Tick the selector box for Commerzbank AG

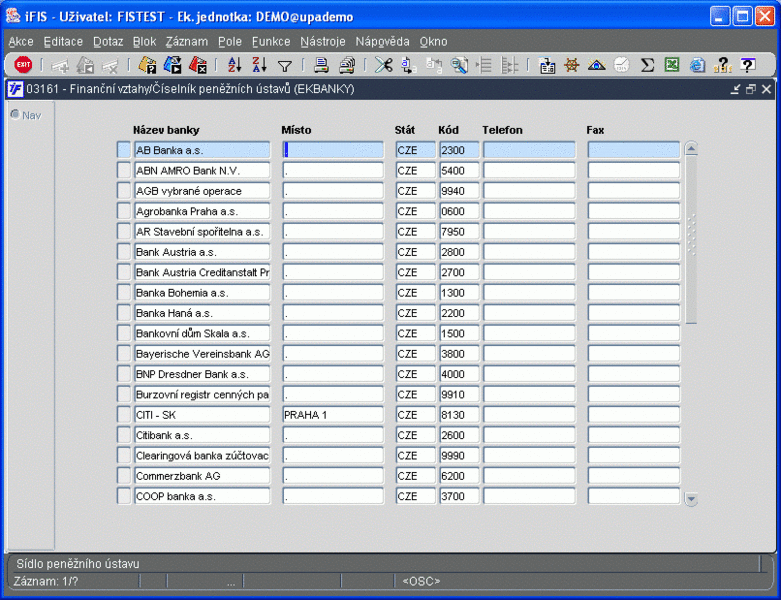click(x=124, y=476)
